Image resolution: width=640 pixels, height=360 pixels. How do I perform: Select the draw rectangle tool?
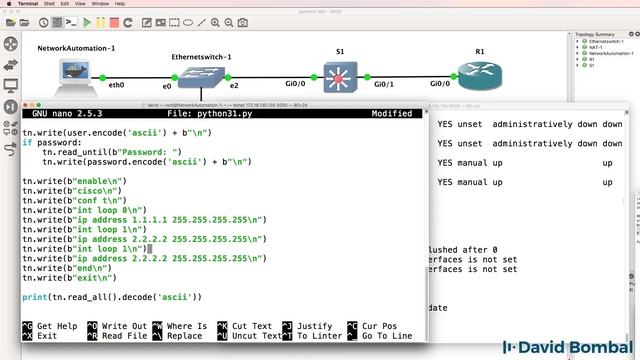point(174,23)
